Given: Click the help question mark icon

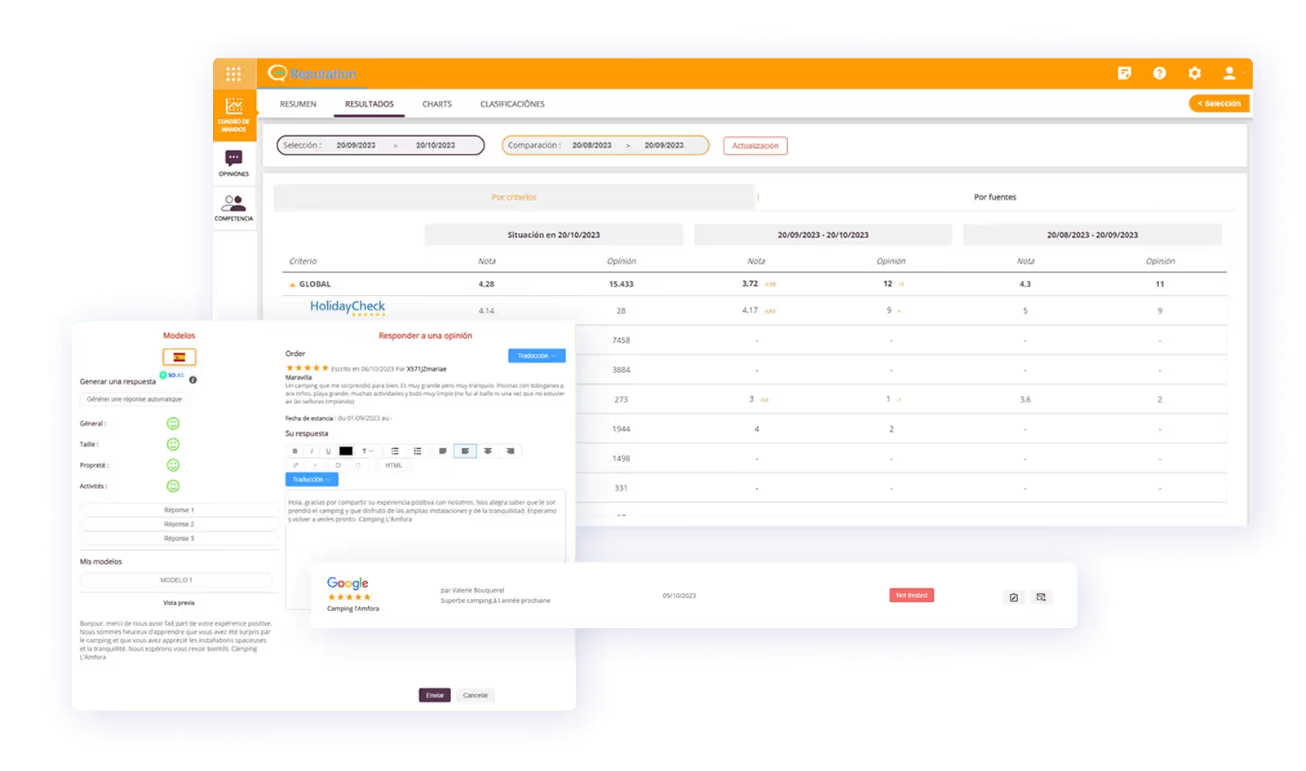Looking at the screenshot, I should pos(1159,73).
